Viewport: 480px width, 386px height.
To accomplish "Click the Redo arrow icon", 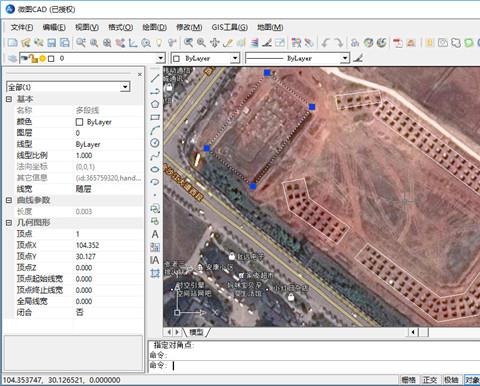I will click(339, 43).
